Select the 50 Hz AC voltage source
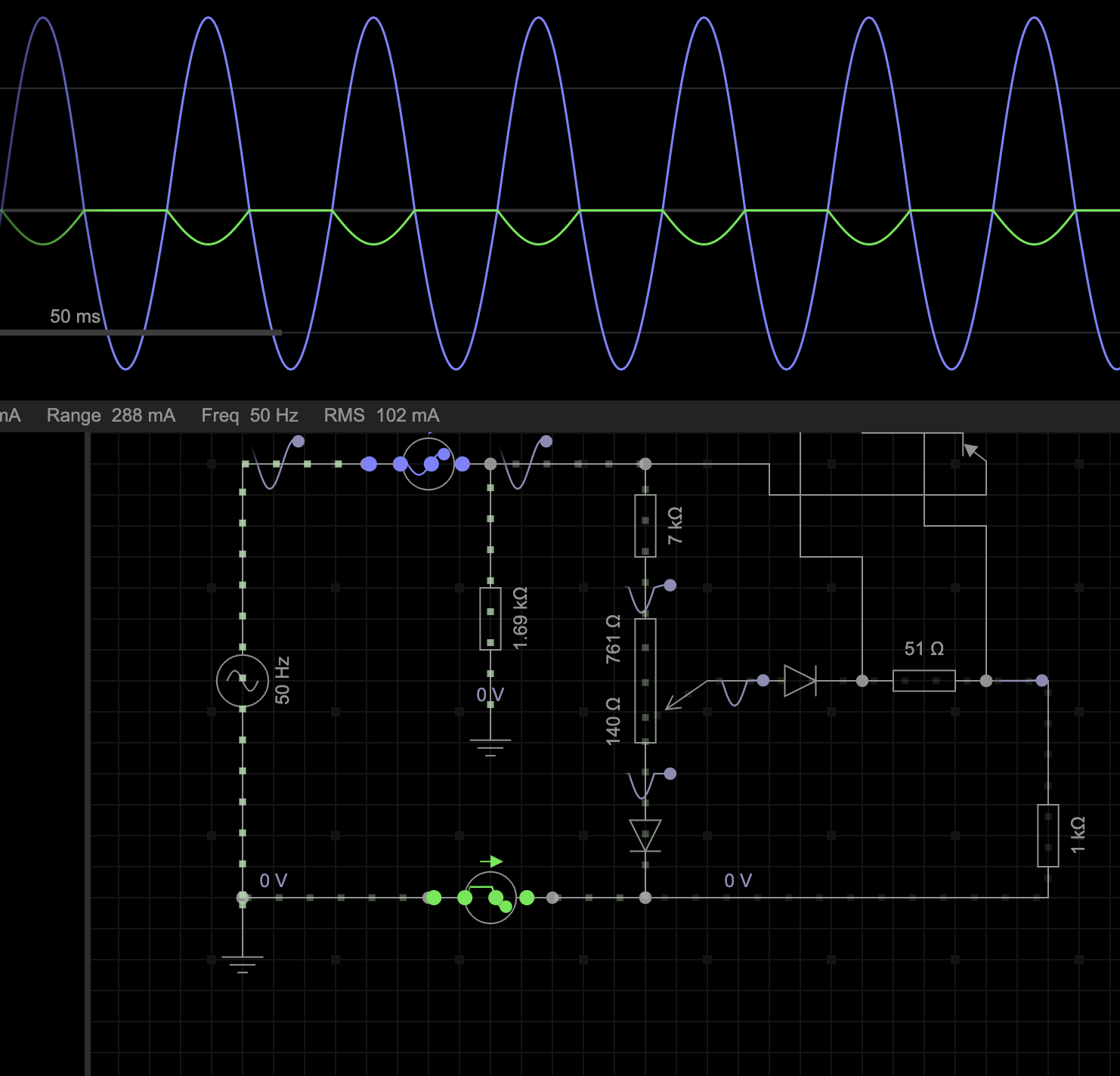The width and height of the screenshot is (1120, 1076). point(243,681)
